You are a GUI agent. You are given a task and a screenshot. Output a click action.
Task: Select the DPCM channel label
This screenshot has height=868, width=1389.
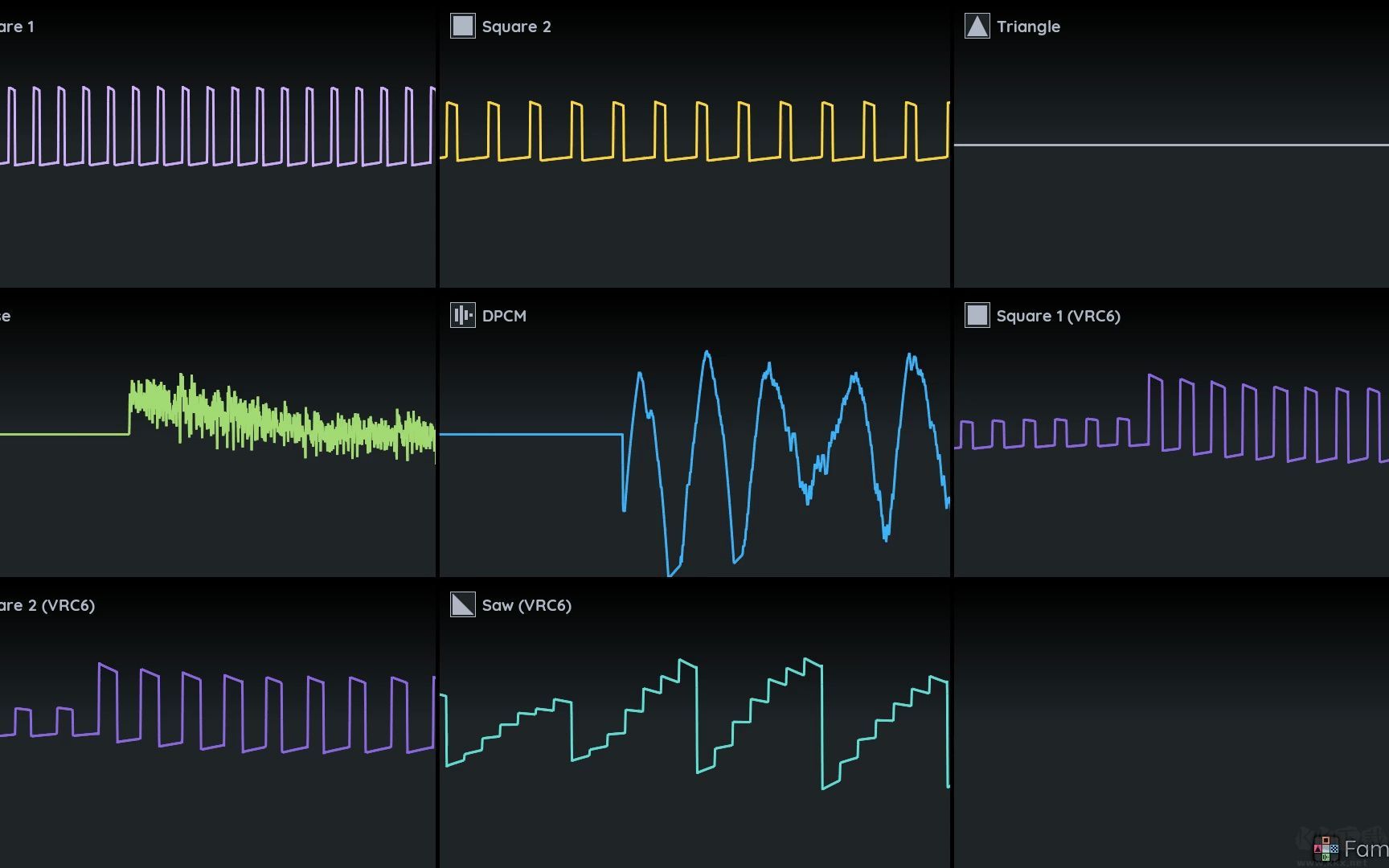tap(504, 316)
